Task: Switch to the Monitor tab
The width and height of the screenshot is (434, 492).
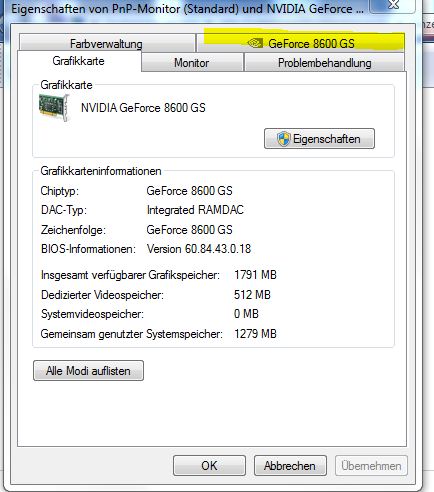Action: 192,63
